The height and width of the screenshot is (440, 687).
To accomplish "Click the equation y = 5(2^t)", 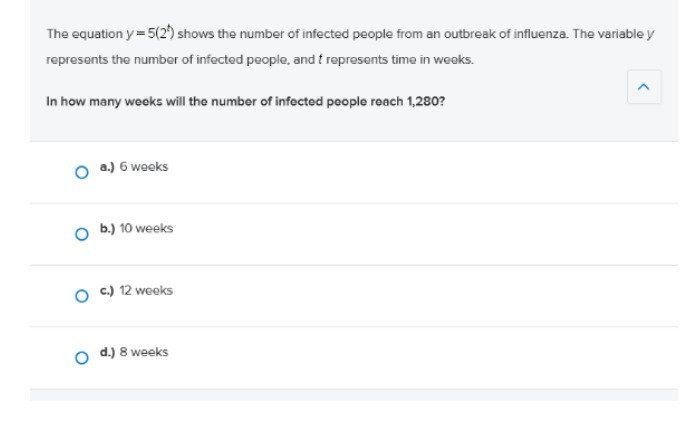I will tap(141, 33).
